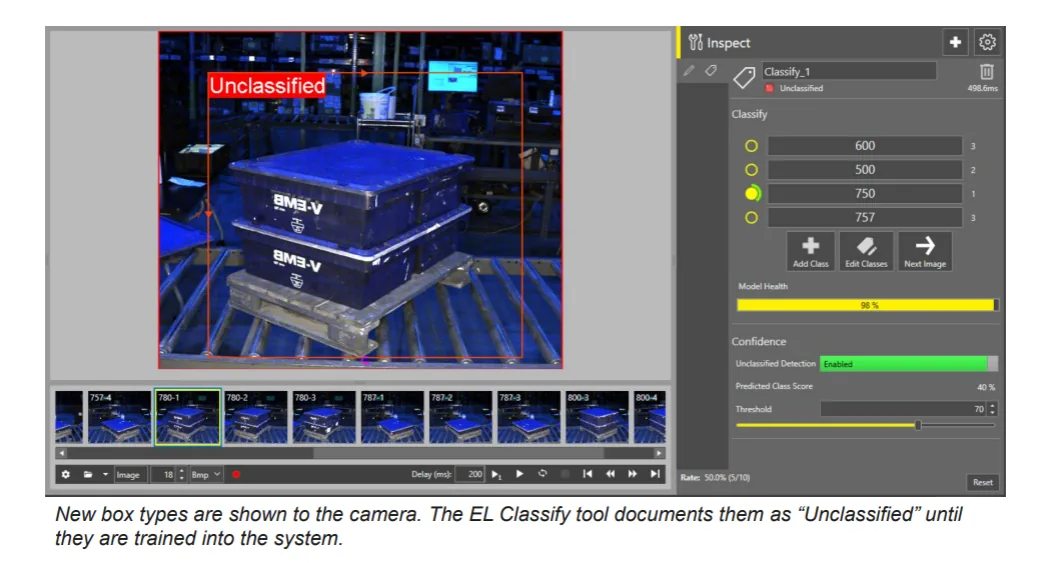This screenshot has width=1042, height=563.
Task: Click the Next Image button
Action: (924, 251)
